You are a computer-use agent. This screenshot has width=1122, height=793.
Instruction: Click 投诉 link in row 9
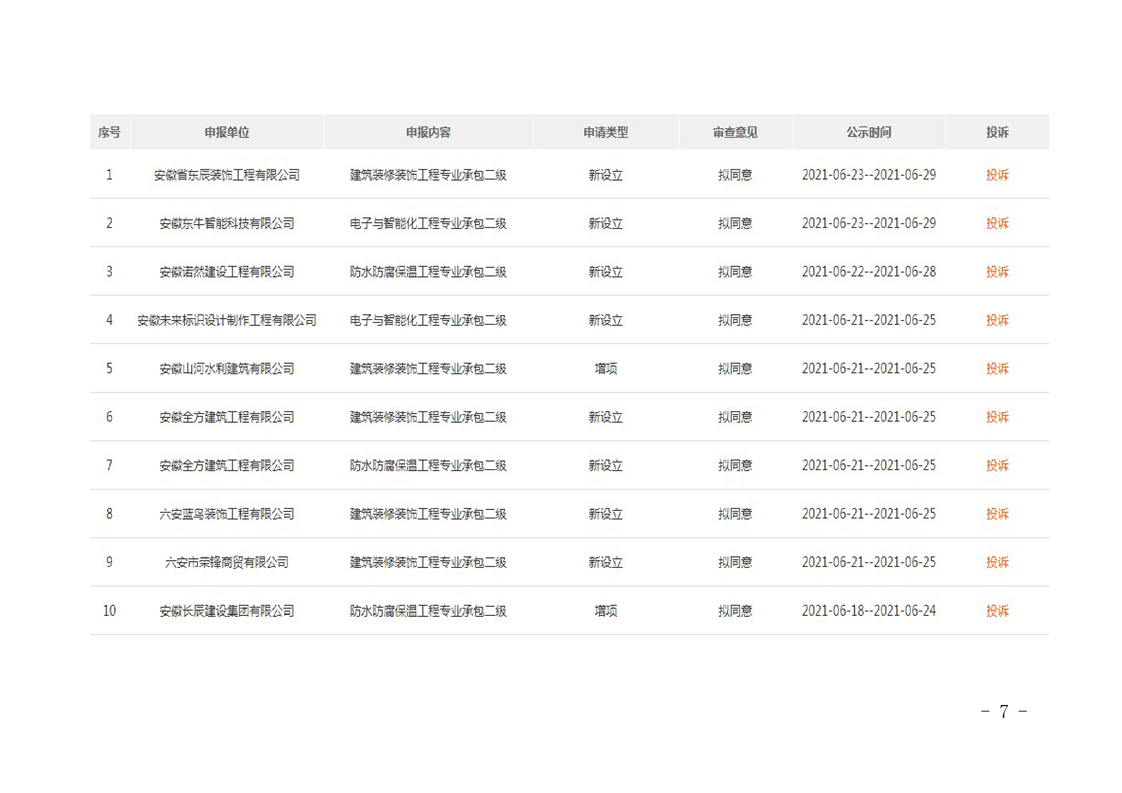[997, 562]
